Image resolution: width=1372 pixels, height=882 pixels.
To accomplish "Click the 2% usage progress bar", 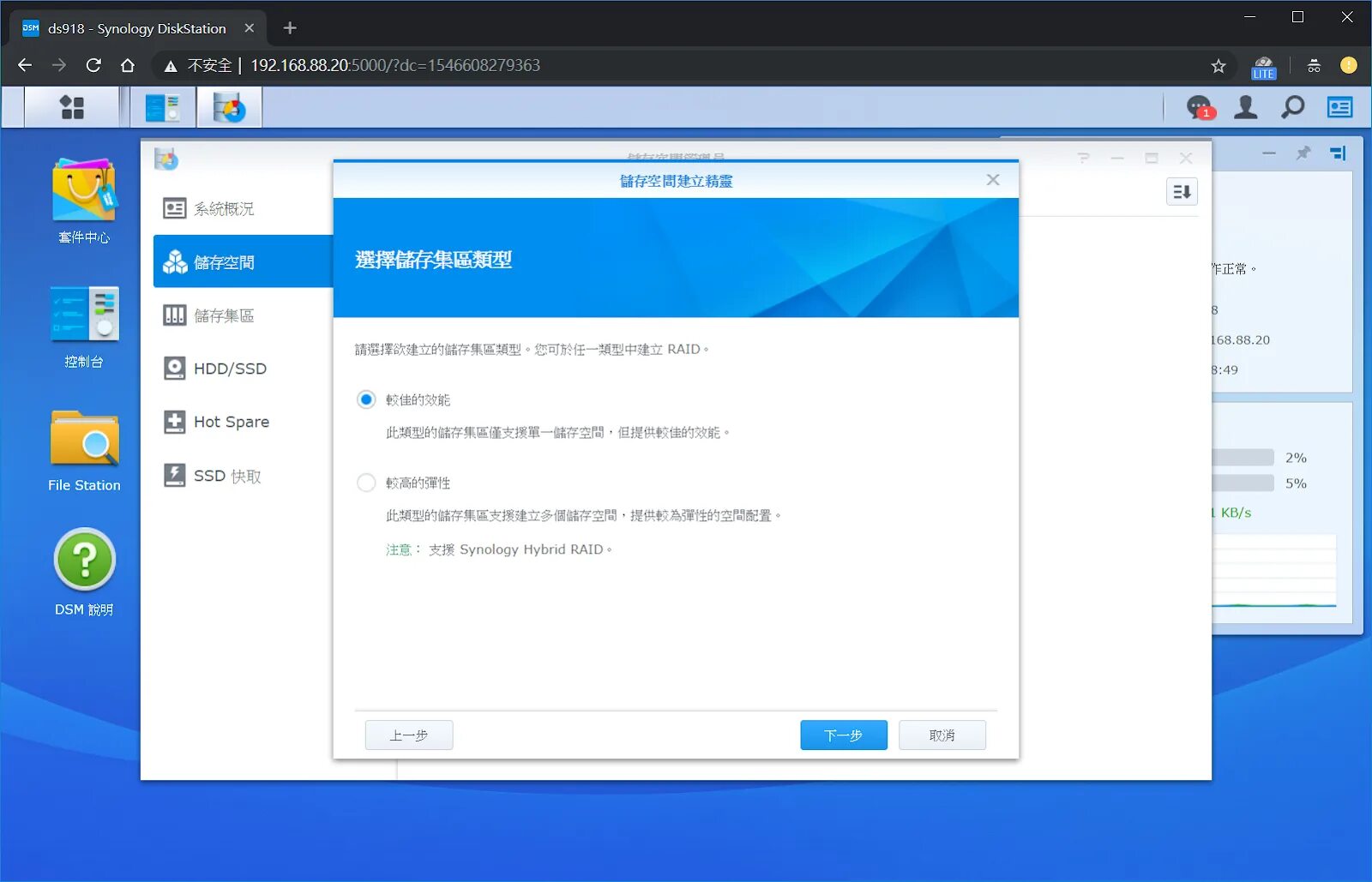I will (1243, 458).
